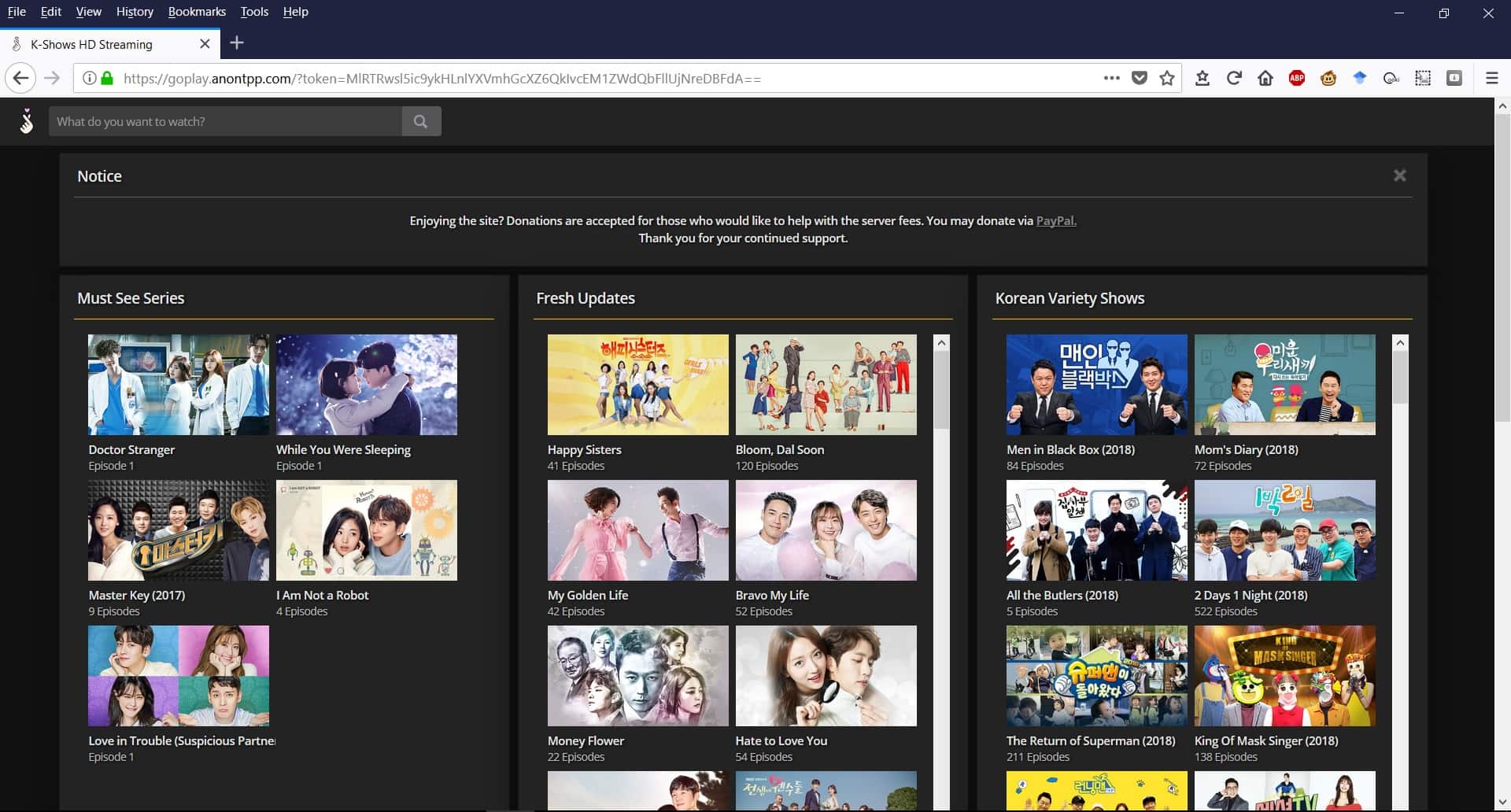Click the 'Must See Series' heading

pos(131,298)
